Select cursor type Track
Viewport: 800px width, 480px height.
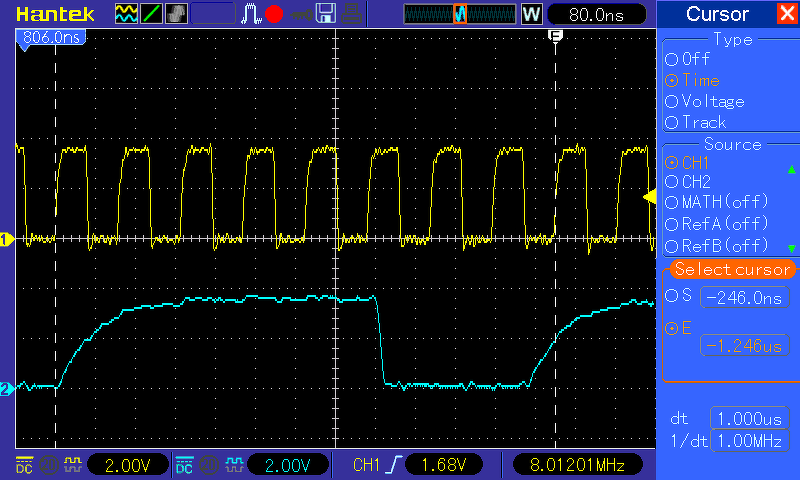695,122
